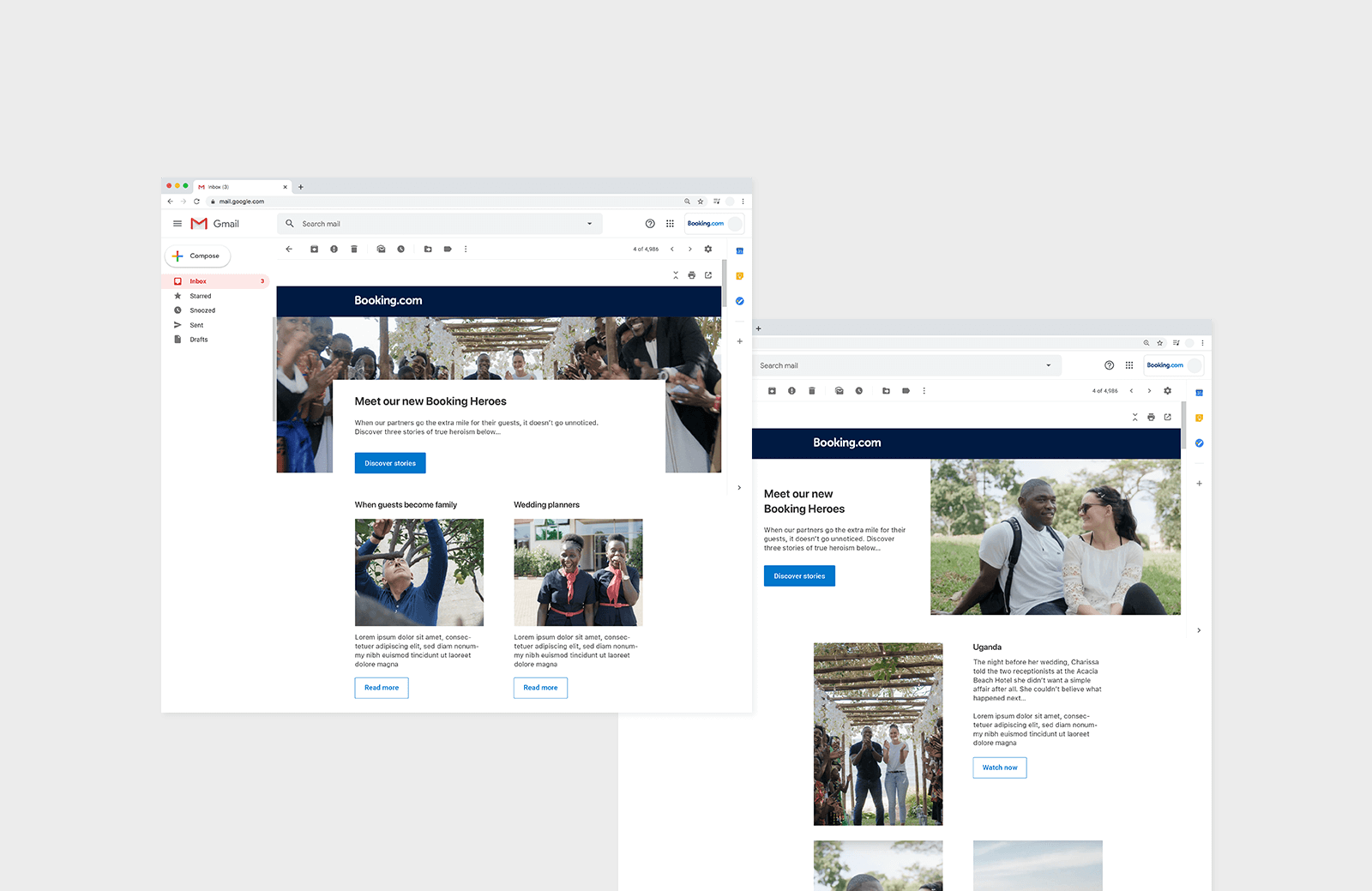1372x891 pixels.
Task: Hide side panel chevron in back window
Action: pos(1199,630)
